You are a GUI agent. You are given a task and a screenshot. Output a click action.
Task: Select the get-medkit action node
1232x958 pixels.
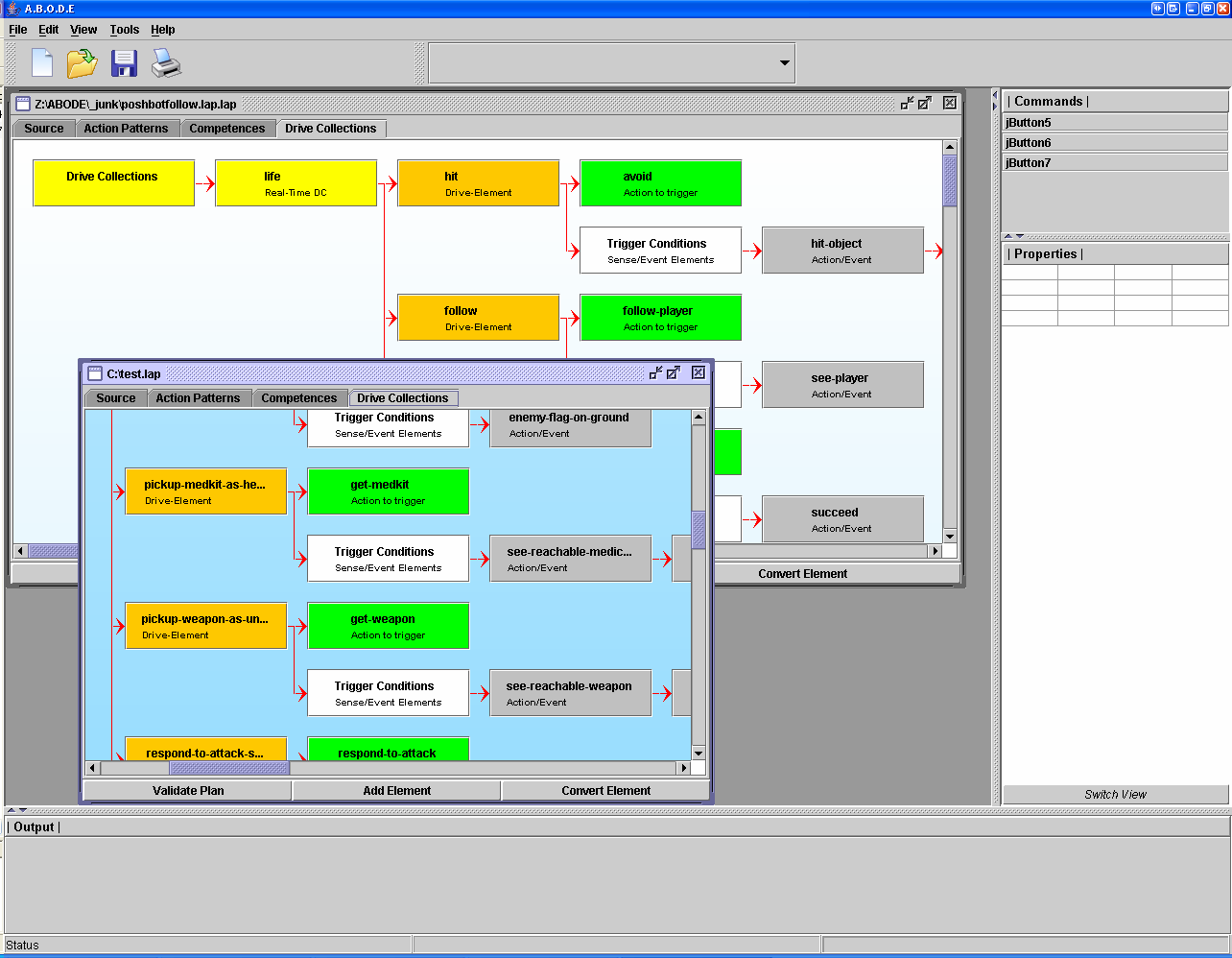(x=388, y=491)
